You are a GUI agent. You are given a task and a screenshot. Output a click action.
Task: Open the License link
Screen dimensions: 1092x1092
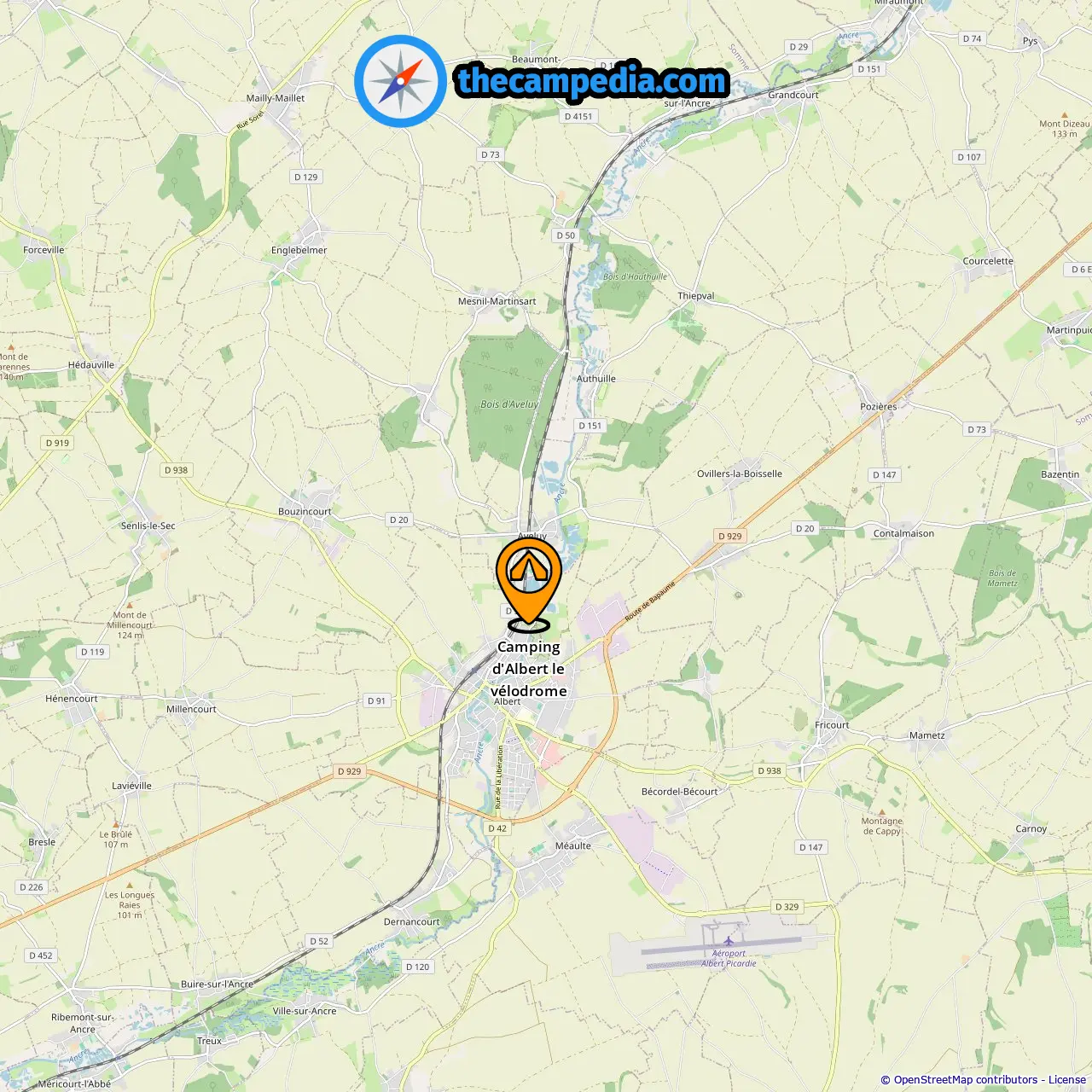[x=1067, y=1080]
